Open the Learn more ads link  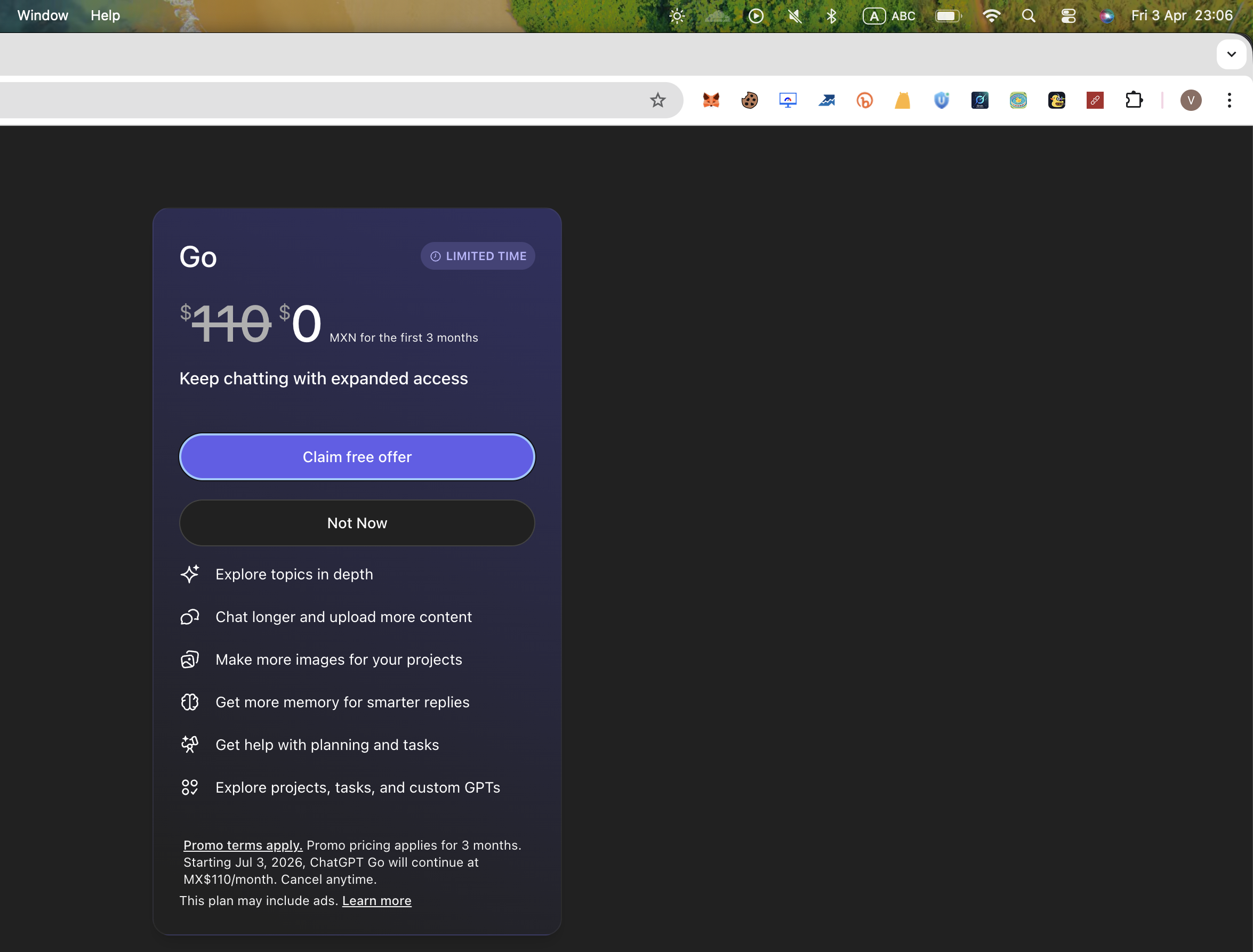point(377,900)
